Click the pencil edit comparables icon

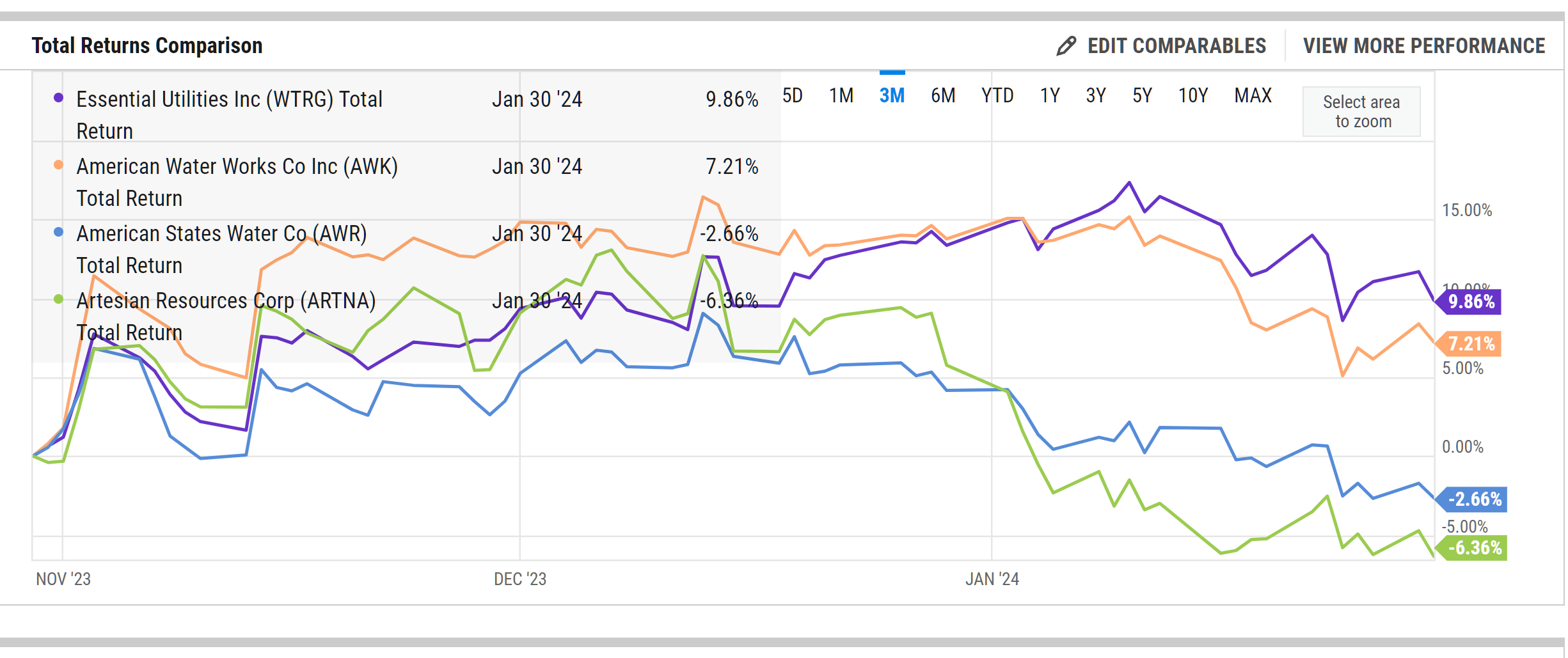[1066, 46]
